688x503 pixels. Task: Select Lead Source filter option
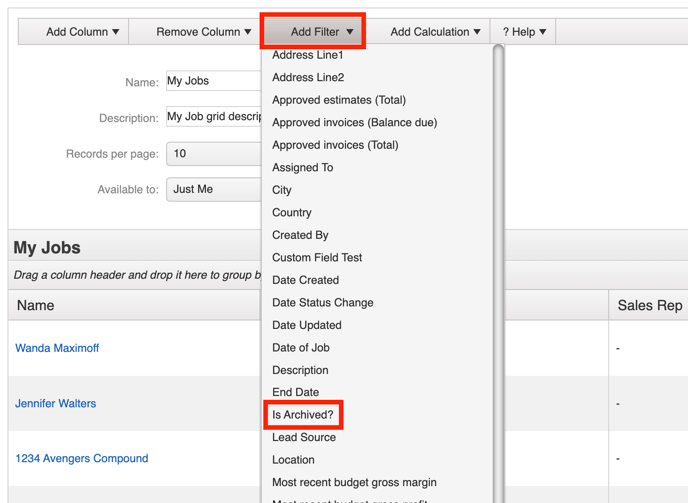(x=304, y=437)
